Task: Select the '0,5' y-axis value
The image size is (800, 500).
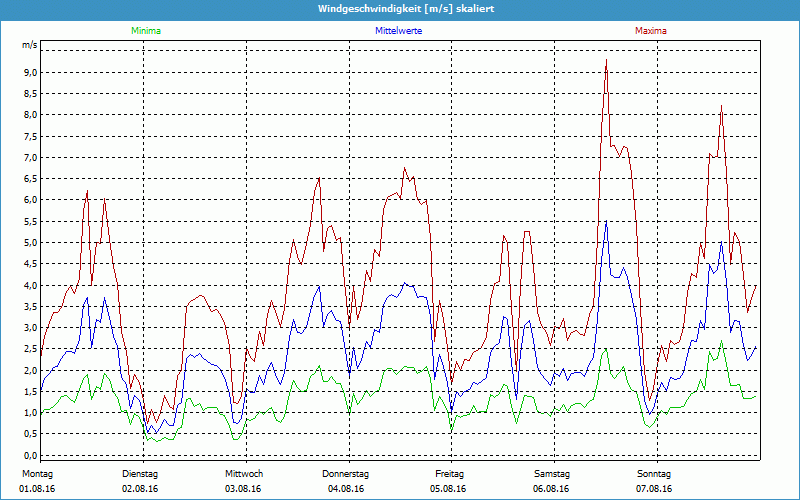Action: [x=30, y=434]
